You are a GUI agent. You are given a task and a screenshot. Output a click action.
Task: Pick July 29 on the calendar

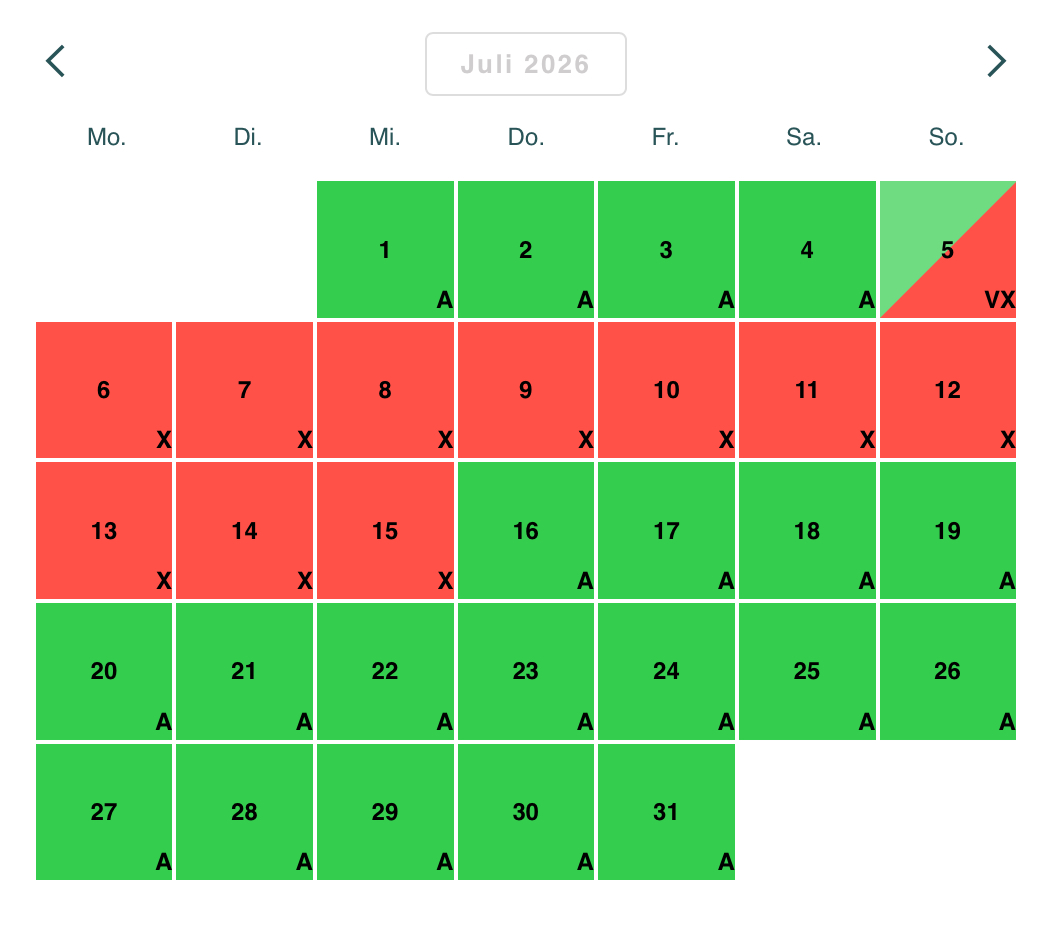[385, 811]
